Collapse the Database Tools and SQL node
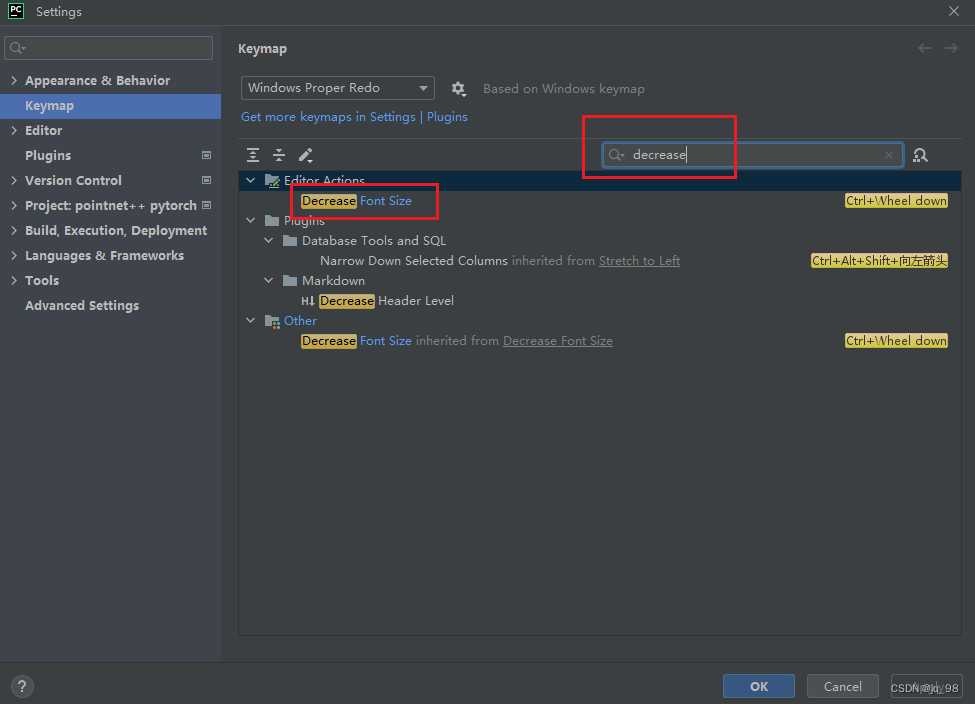This screenshot has height=704, width=975. coord(269,241)
